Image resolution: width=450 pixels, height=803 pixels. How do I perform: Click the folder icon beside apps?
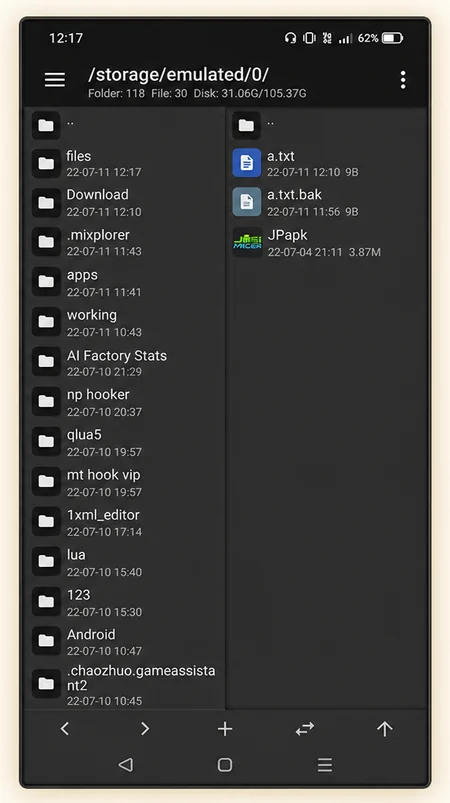click(46, 282)
